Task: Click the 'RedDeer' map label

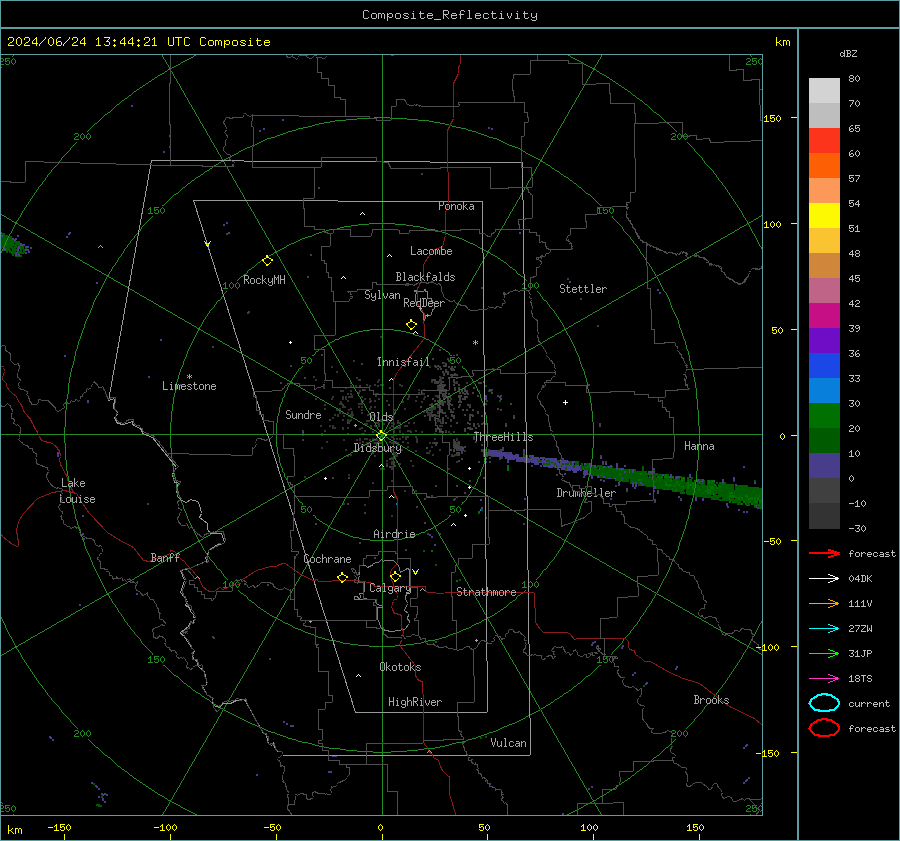Action: [x=424, y=303]
